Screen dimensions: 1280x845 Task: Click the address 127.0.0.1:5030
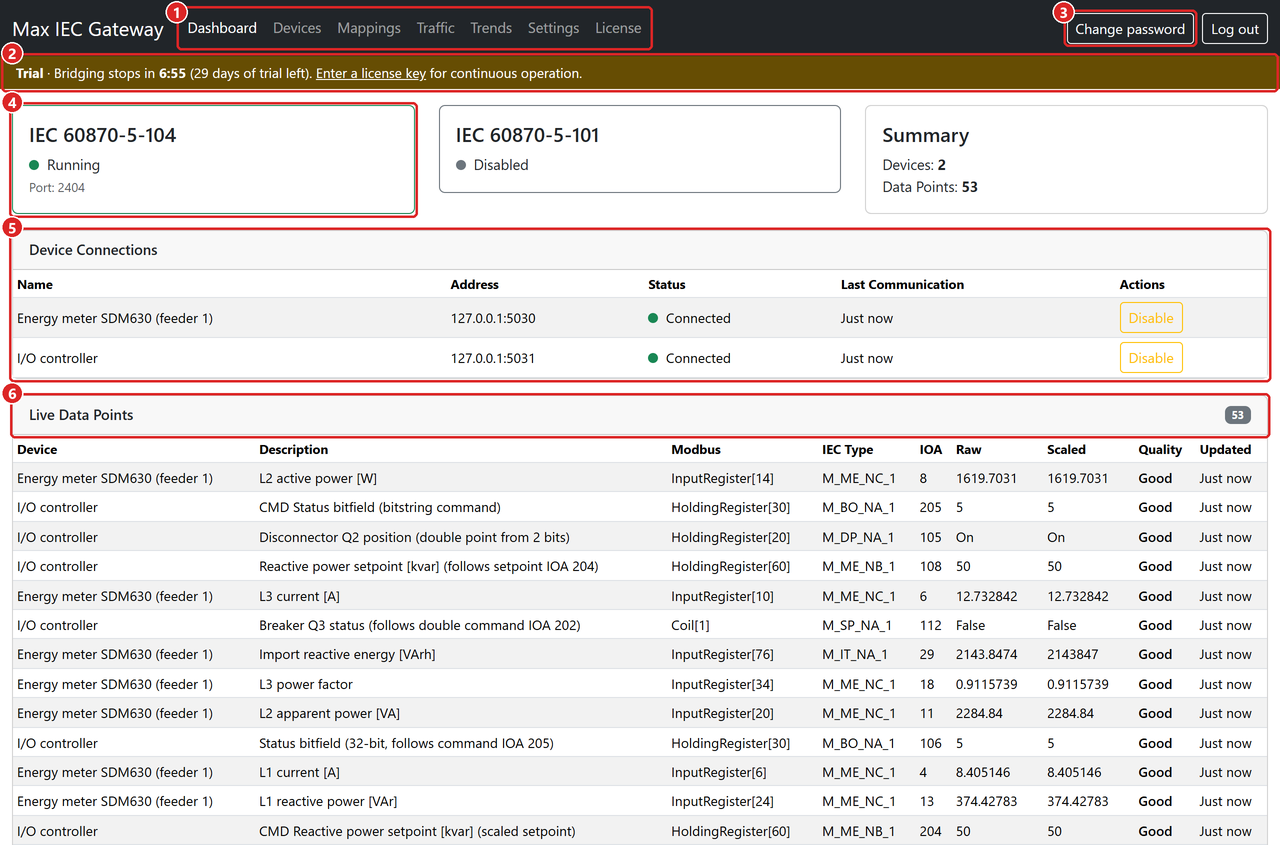(x=493, y=318)
